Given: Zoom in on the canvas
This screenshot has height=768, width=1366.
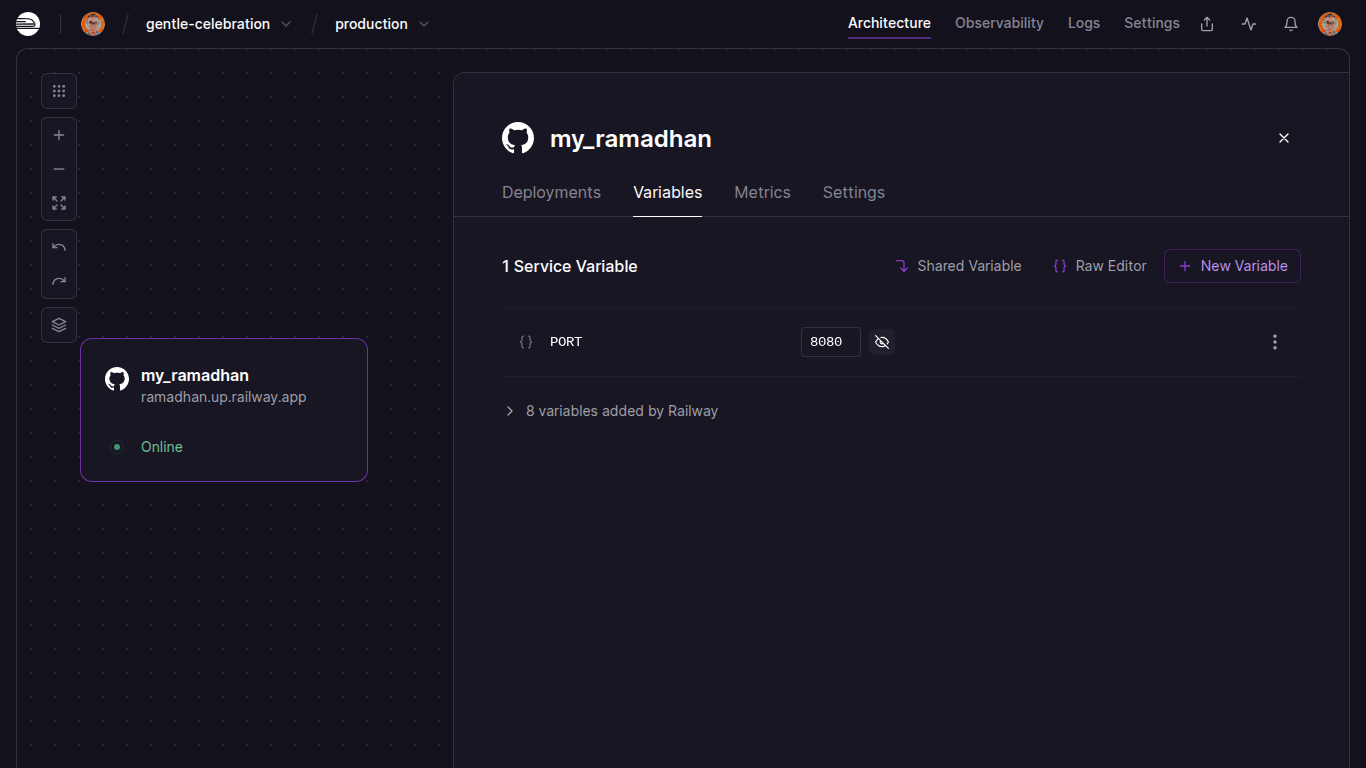Looking at the screenshot, I should (x=59, y=135).
